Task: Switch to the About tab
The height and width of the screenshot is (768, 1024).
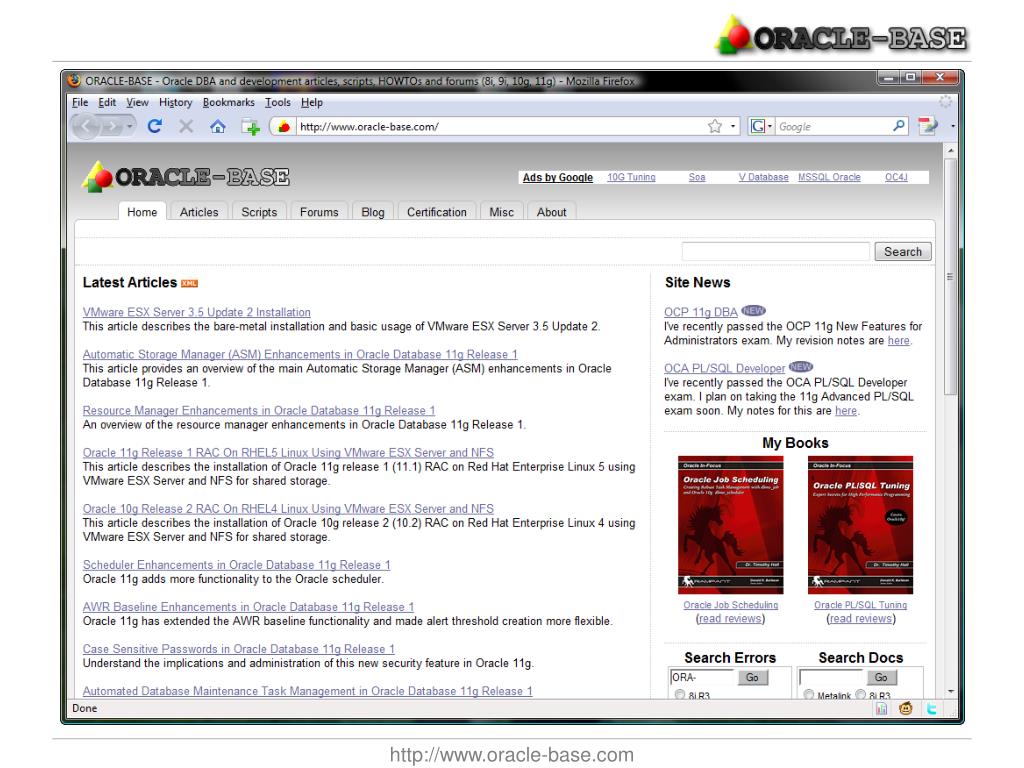Action: 552,212
